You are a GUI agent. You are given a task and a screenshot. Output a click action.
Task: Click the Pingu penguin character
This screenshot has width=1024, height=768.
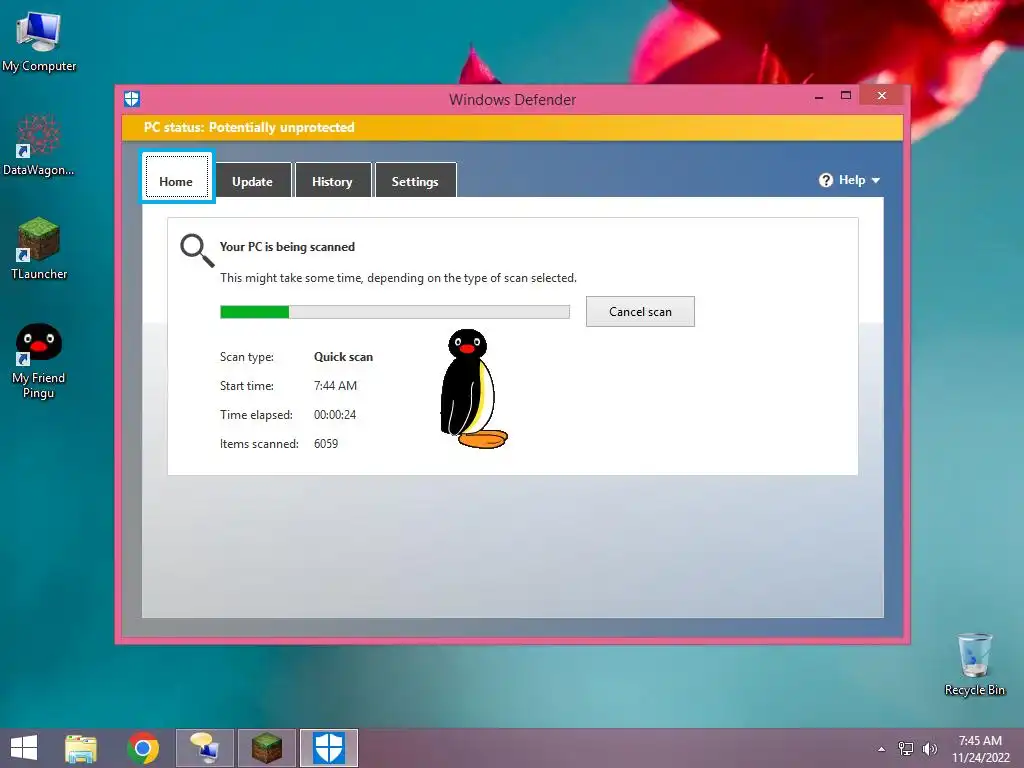[473, 389]
